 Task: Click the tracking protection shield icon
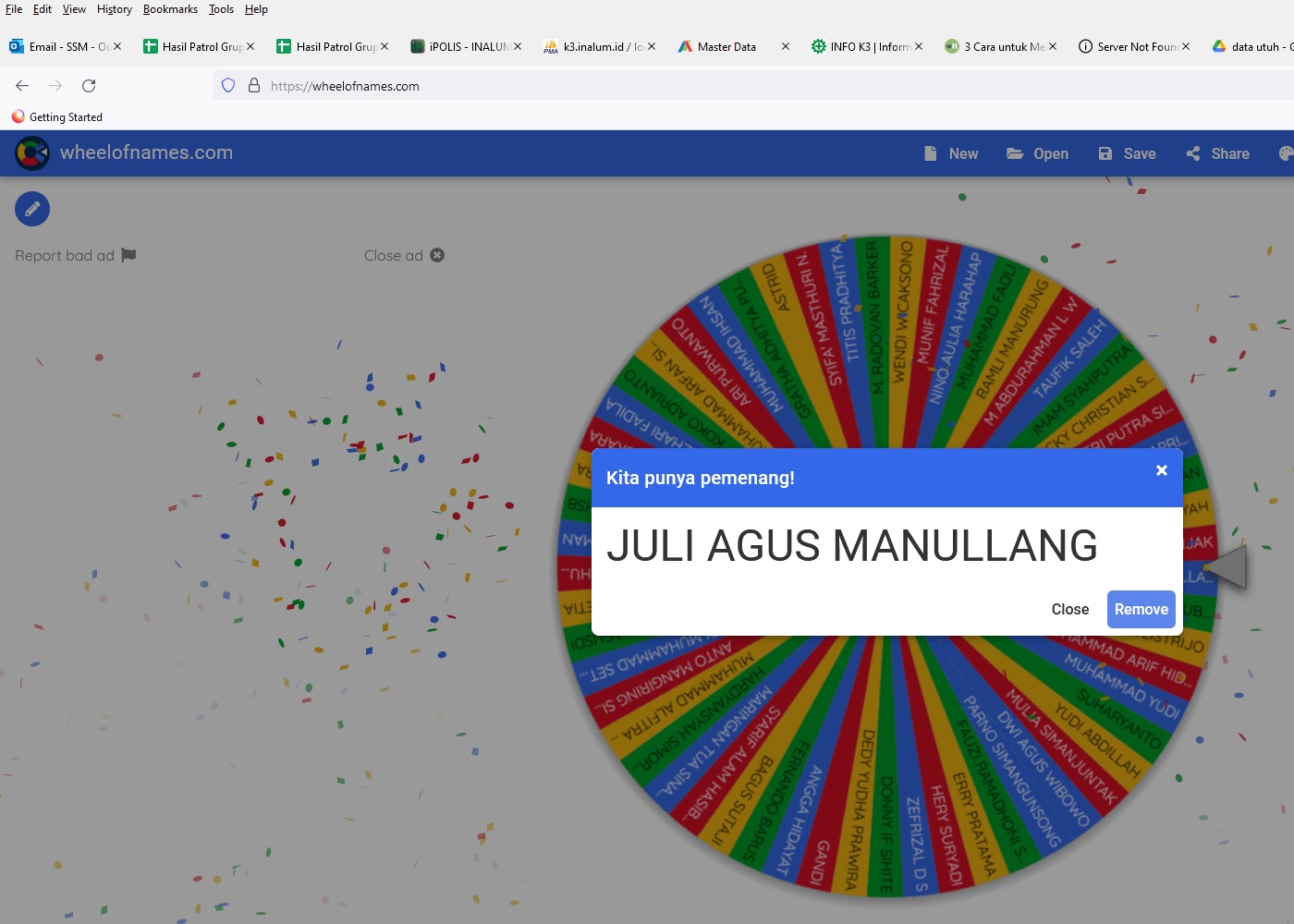228,86
